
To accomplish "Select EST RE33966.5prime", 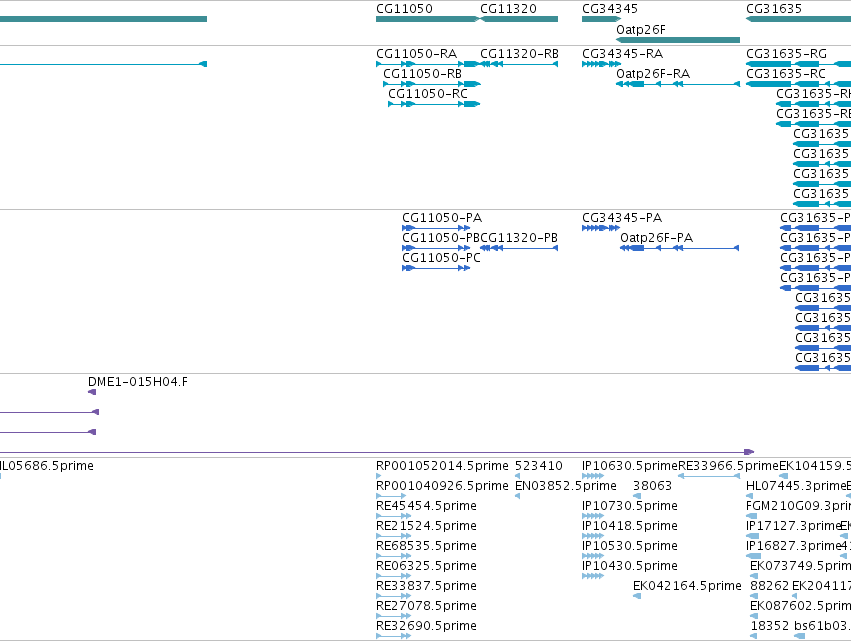I will tap(709, 476).
